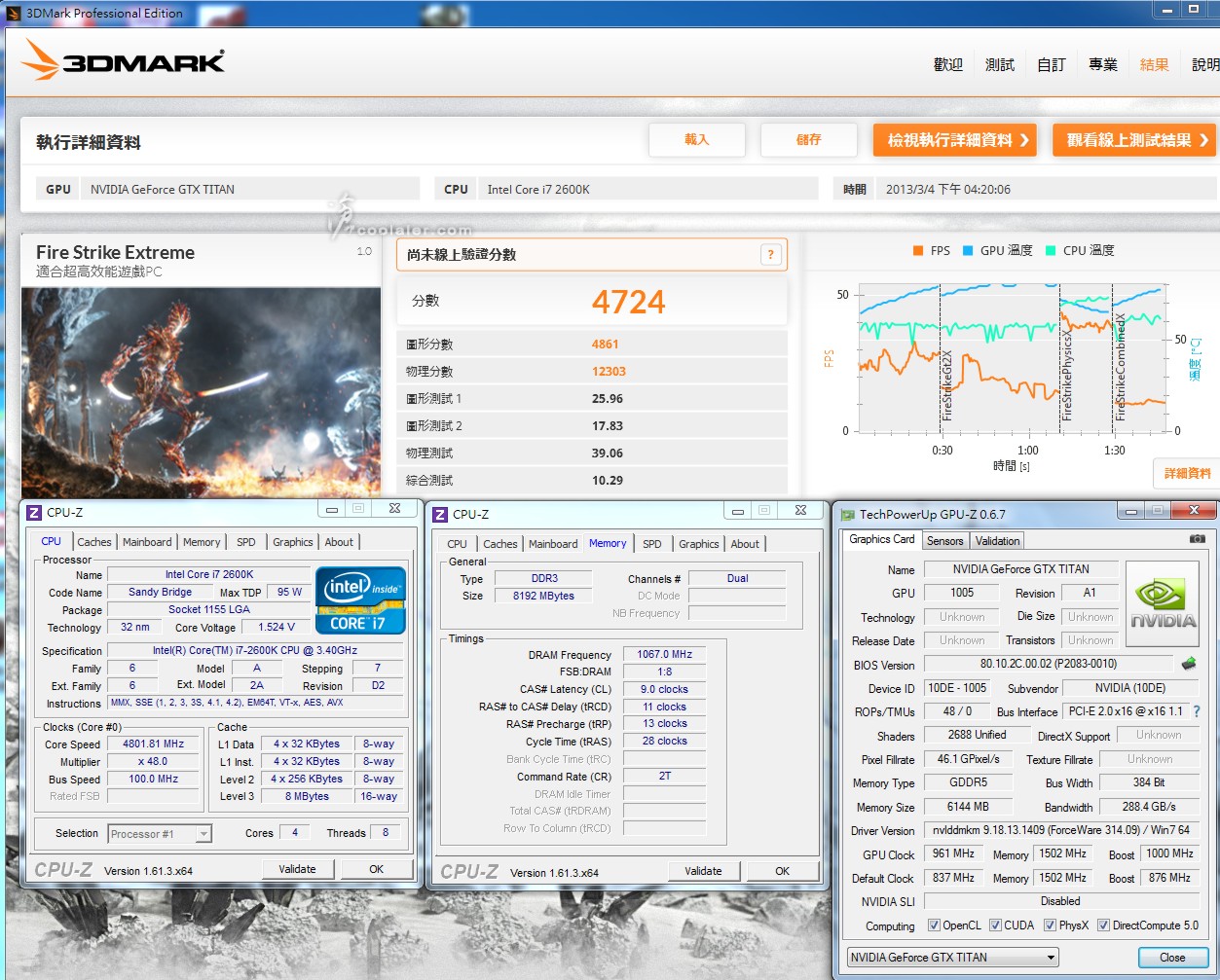
Task: Click the Z icon of the CPU-Z memory timings window
Action: point(440,514)
